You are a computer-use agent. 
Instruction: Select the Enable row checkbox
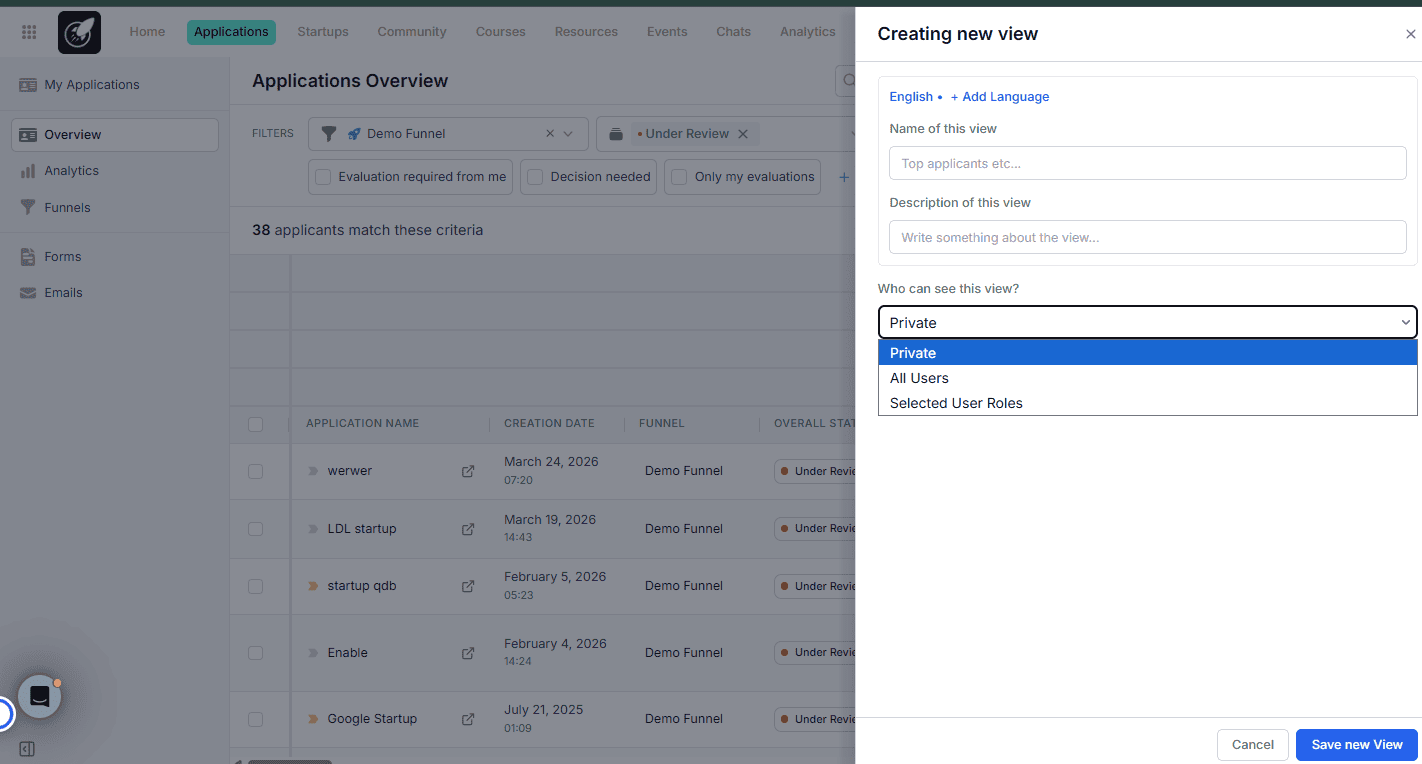pyautogui.click(x=255, y=653)
